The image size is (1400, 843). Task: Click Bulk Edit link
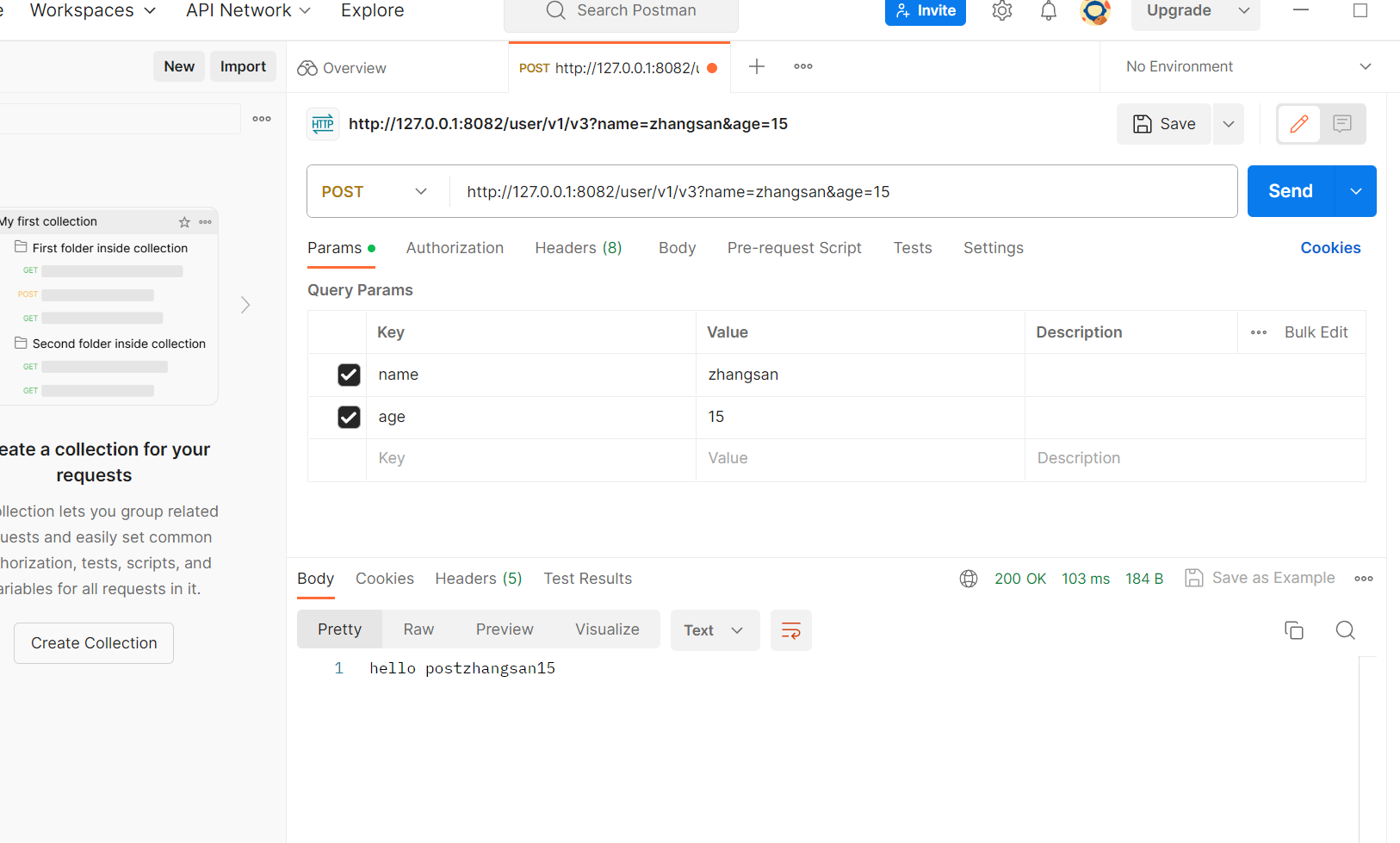[1316, 332]
